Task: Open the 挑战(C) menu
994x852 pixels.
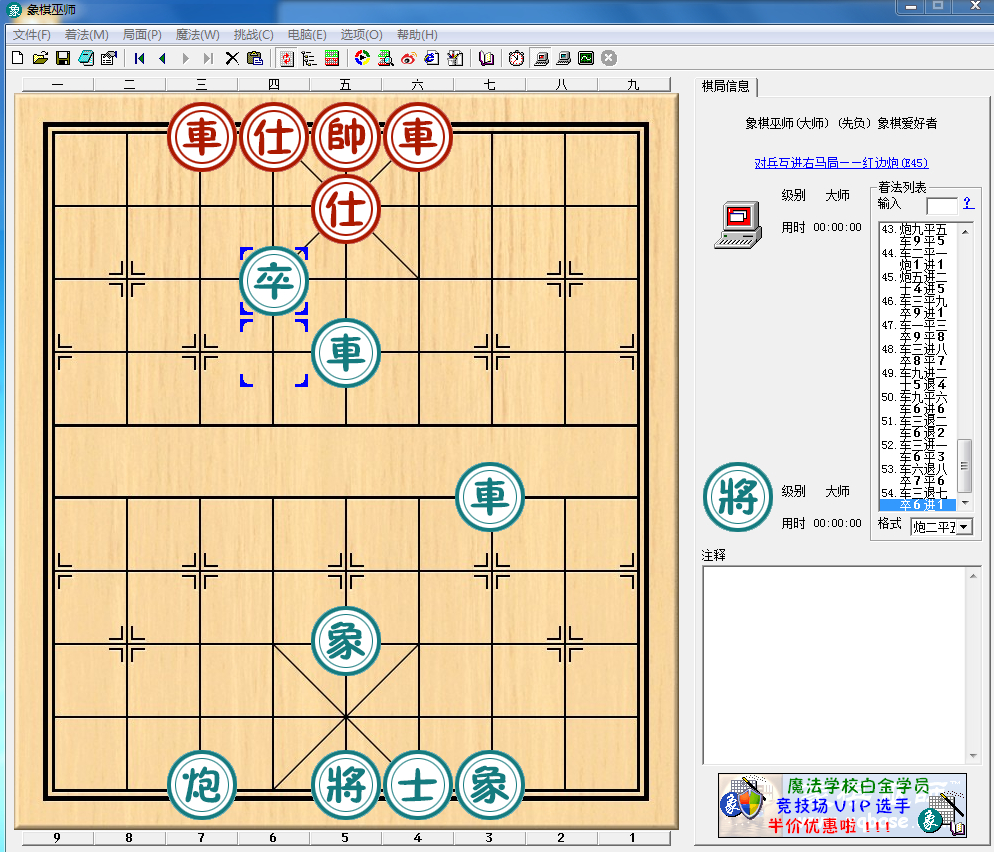Action: point(254,35)
